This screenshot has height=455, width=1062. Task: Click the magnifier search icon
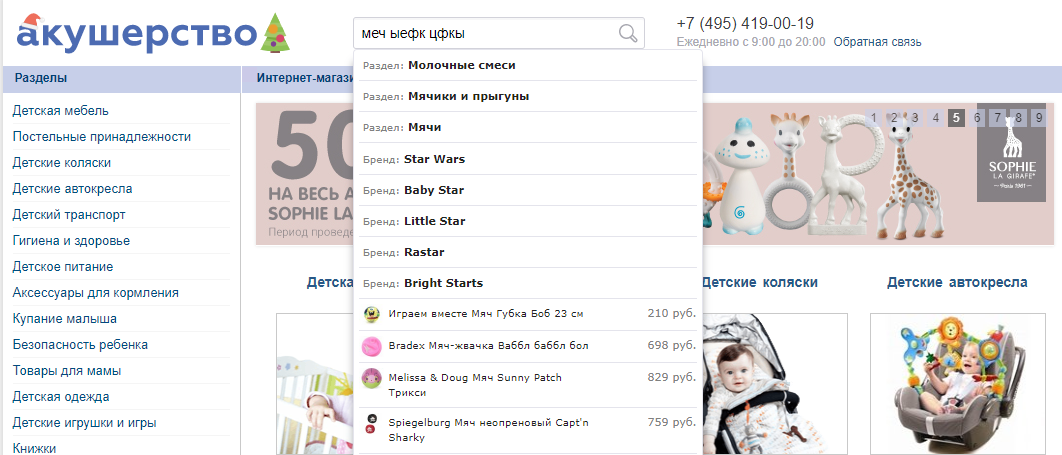coord(629,33)
